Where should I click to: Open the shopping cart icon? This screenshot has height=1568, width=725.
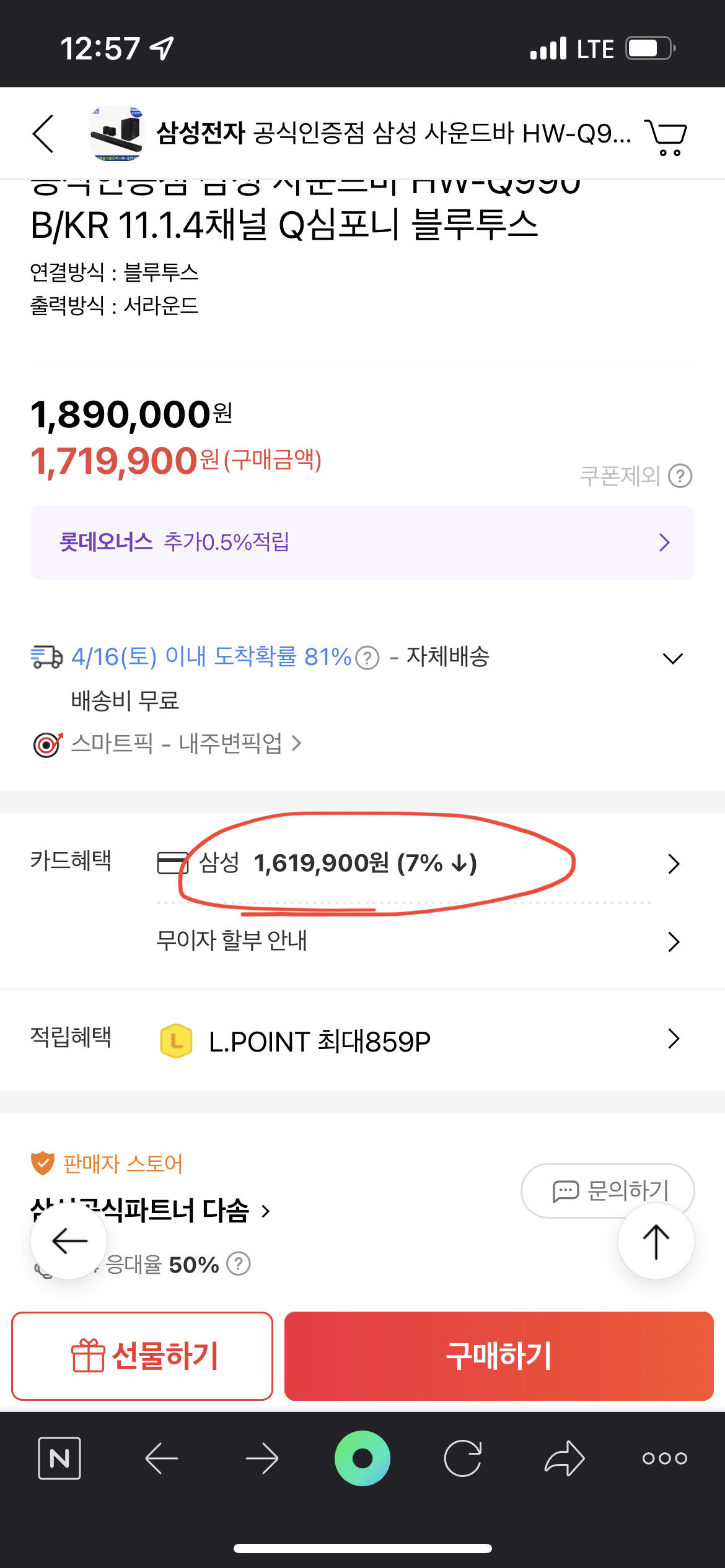[666, 136]
